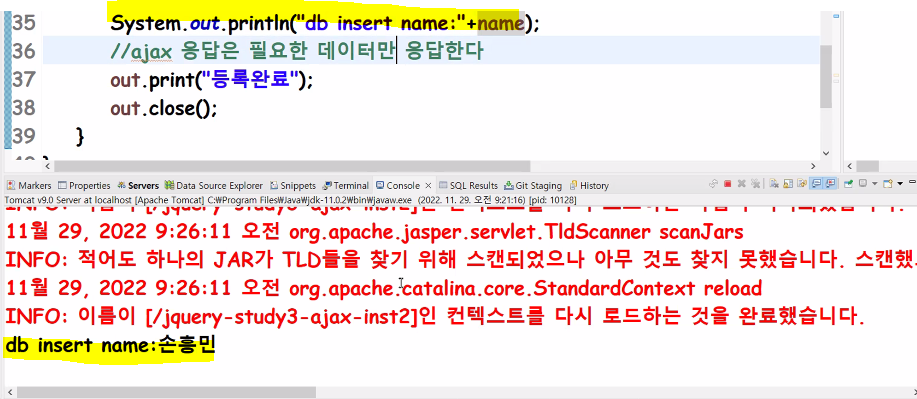Click the editor vertical scrollbar thumb
This screenshot has height=399, width=917.
coord(826,76)
